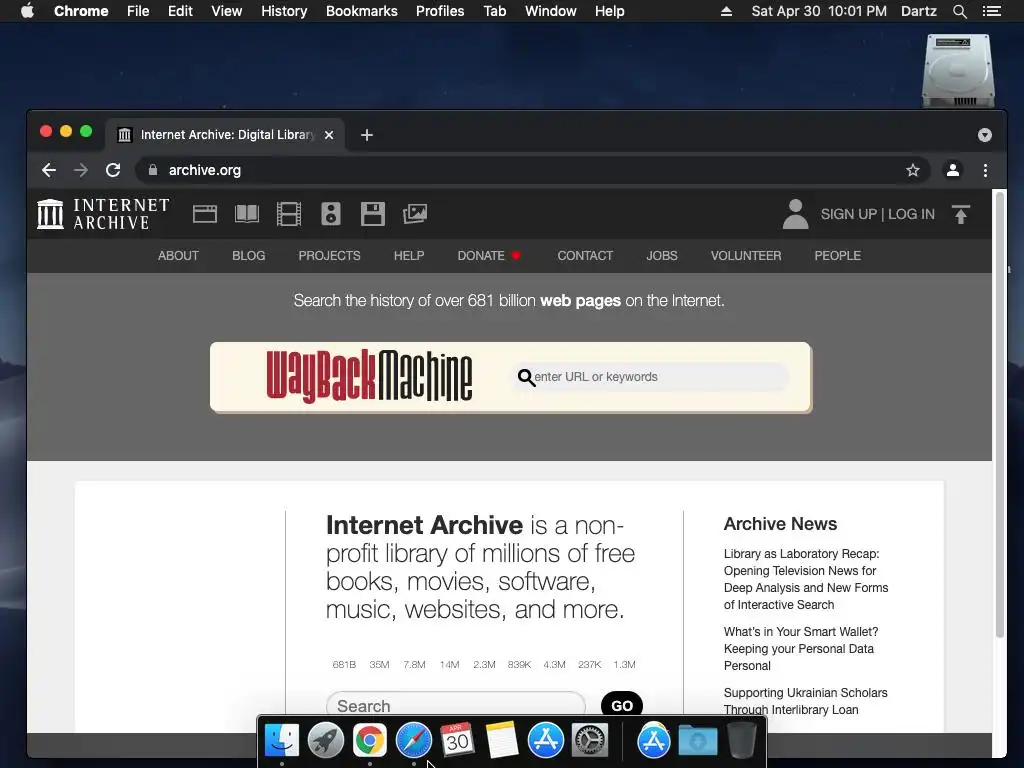Image resolution: width=1024 pixels, height=768 pixels.
Task: Open the Profiles menu
Action: click(x=440, y=11)
